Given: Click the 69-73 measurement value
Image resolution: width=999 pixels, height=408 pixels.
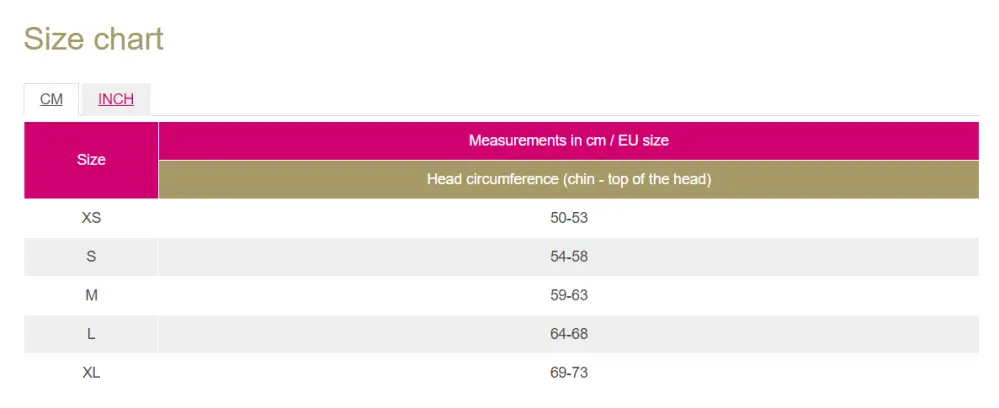Looking at the screenshot, I should point(568,373).
